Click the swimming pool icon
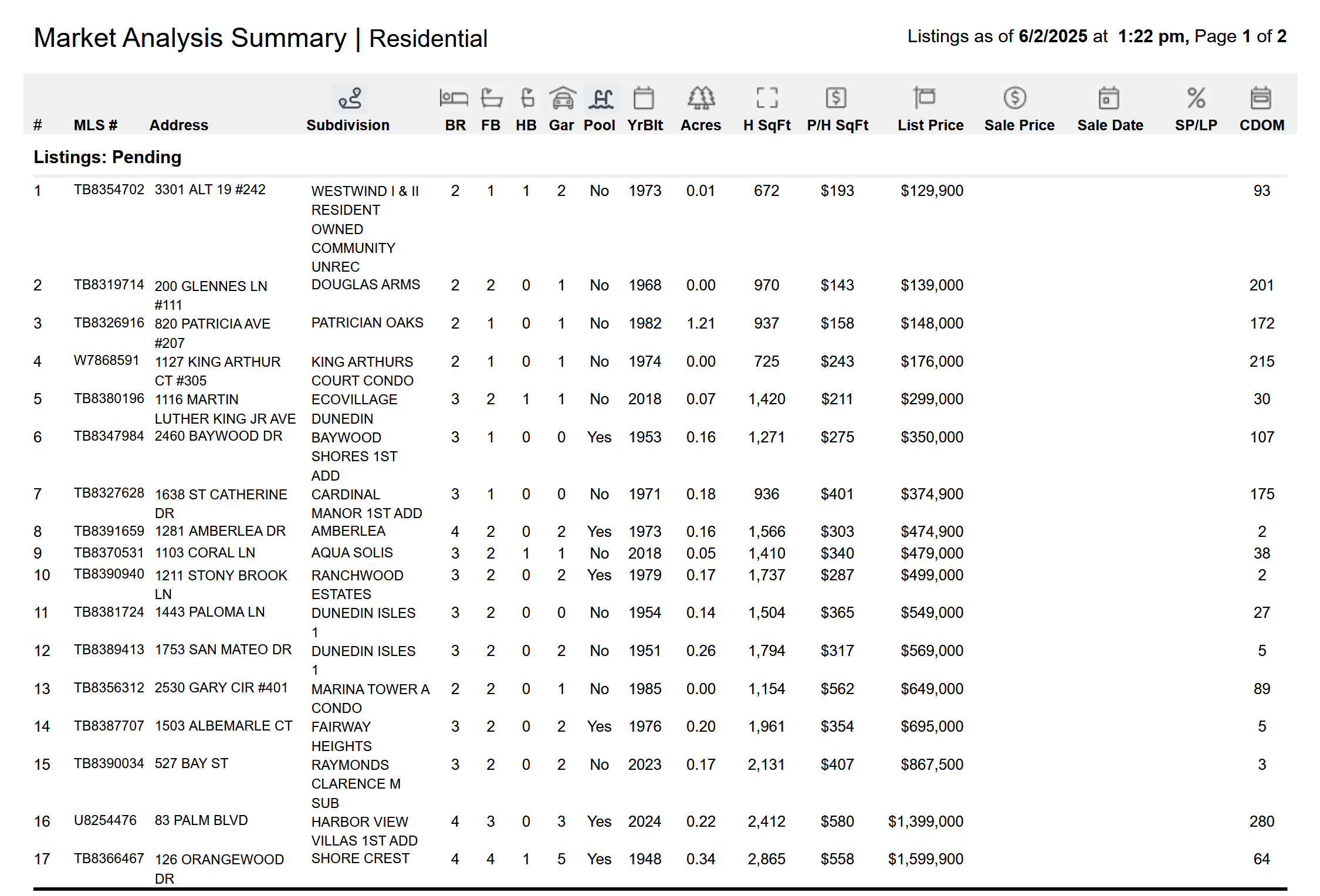 point(601,98)
